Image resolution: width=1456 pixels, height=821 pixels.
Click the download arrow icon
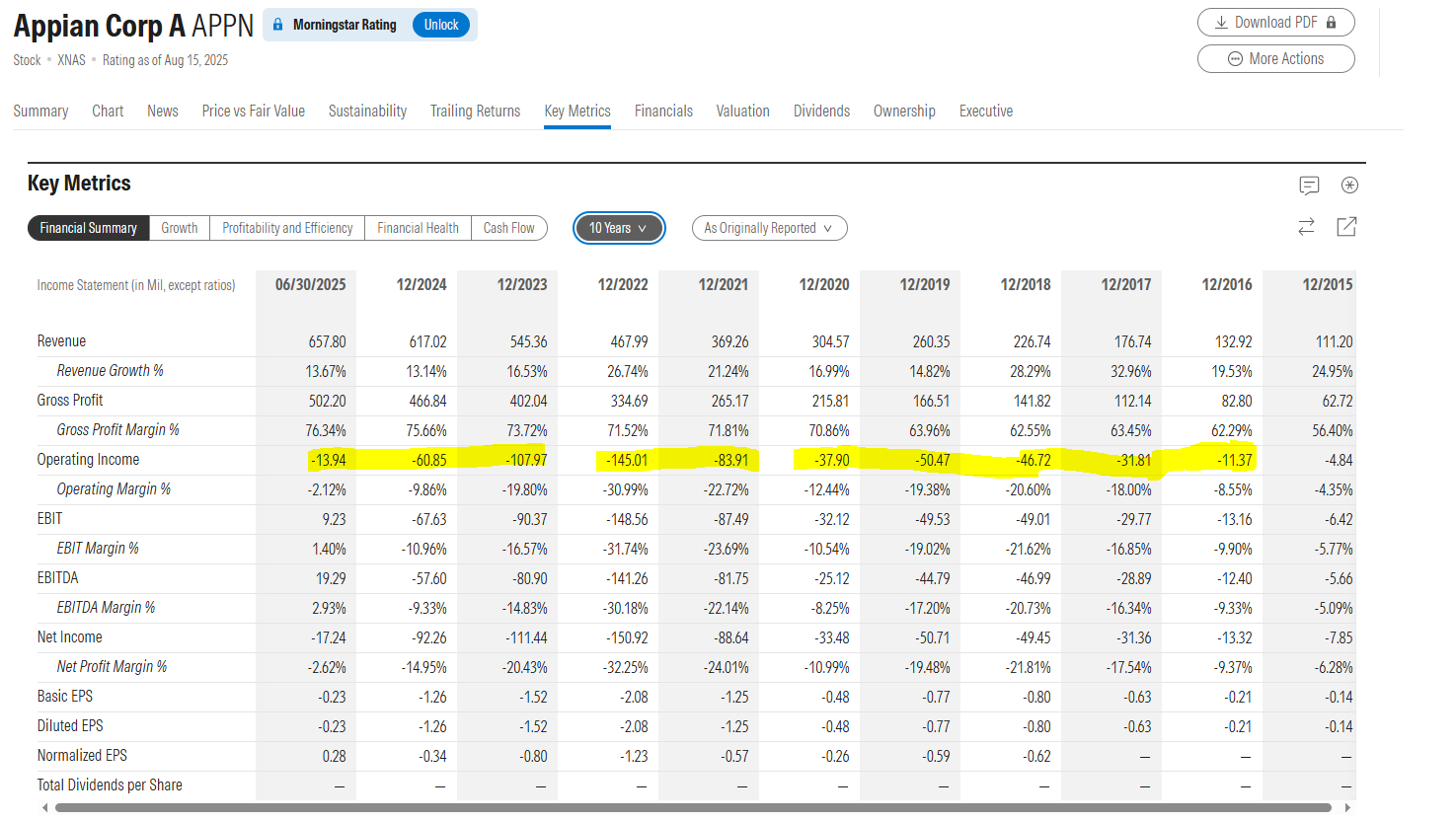click(x=1221, y=23)
